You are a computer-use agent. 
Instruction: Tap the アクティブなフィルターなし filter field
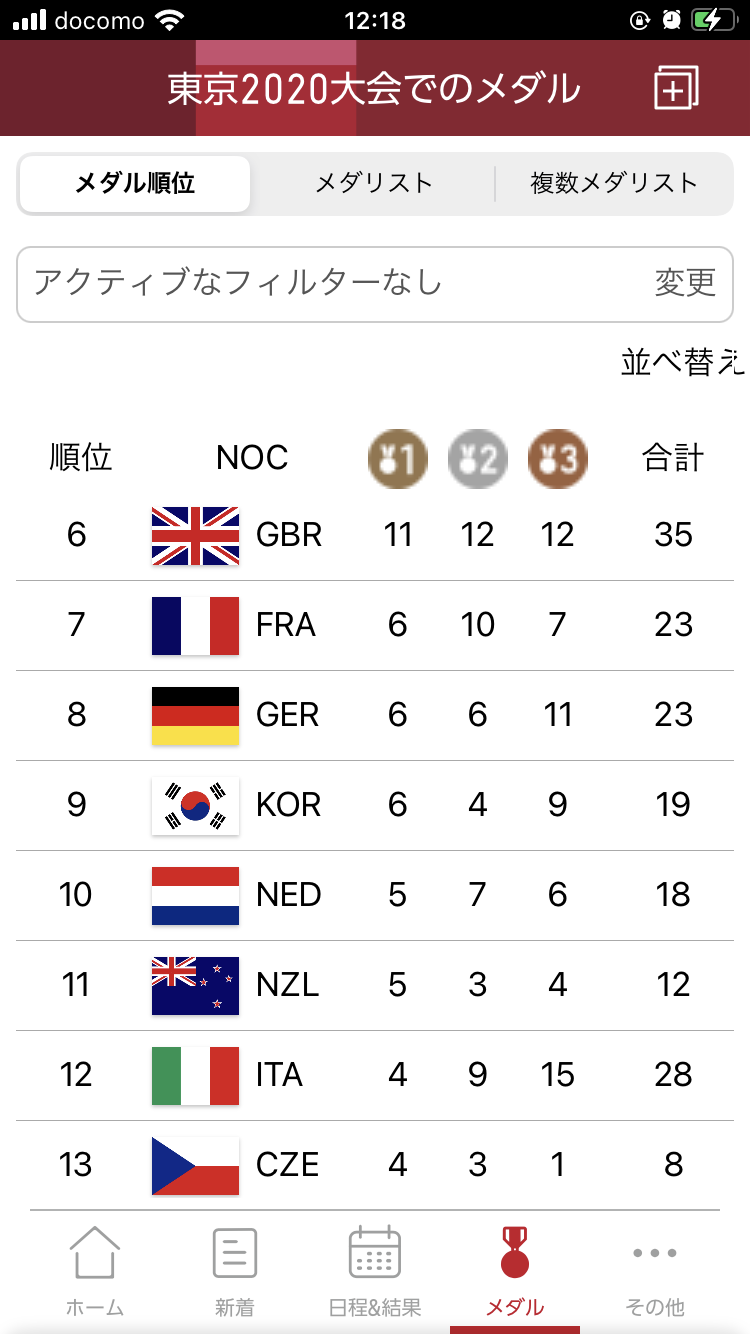click(300, 283)
